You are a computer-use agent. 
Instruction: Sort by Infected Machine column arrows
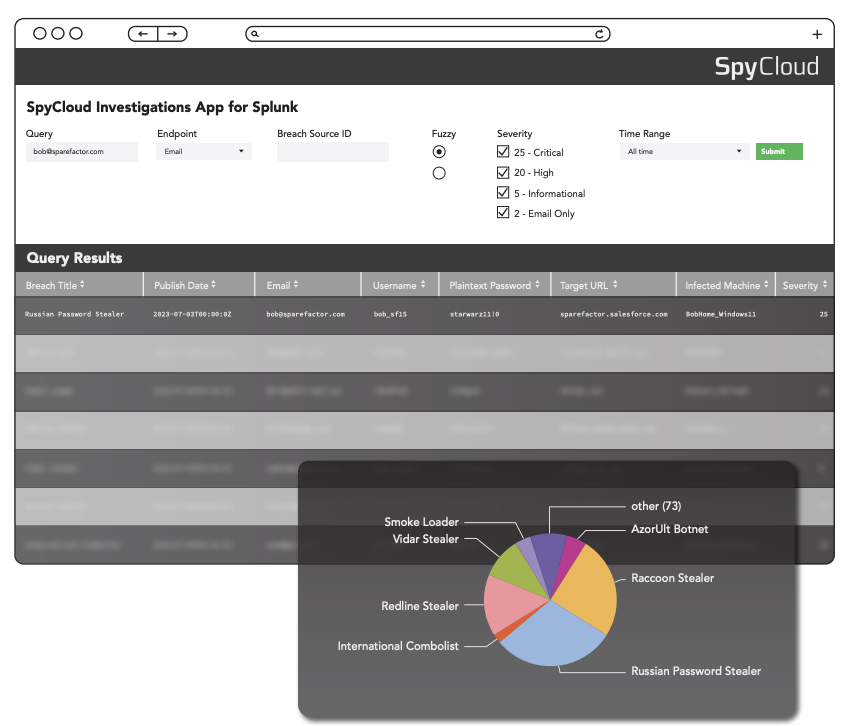click(x=766, y=284)
